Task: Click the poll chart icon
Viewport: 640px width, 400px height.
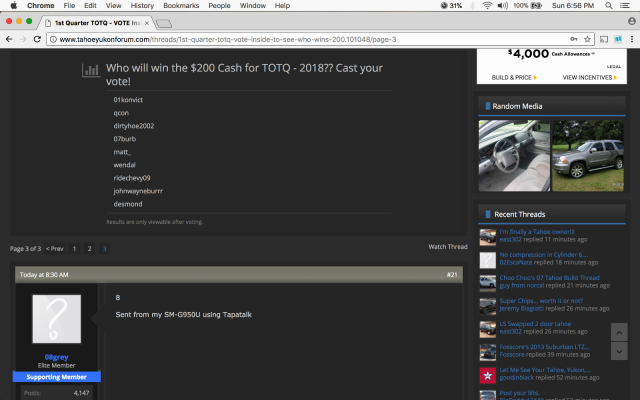Action: point(90,70)
